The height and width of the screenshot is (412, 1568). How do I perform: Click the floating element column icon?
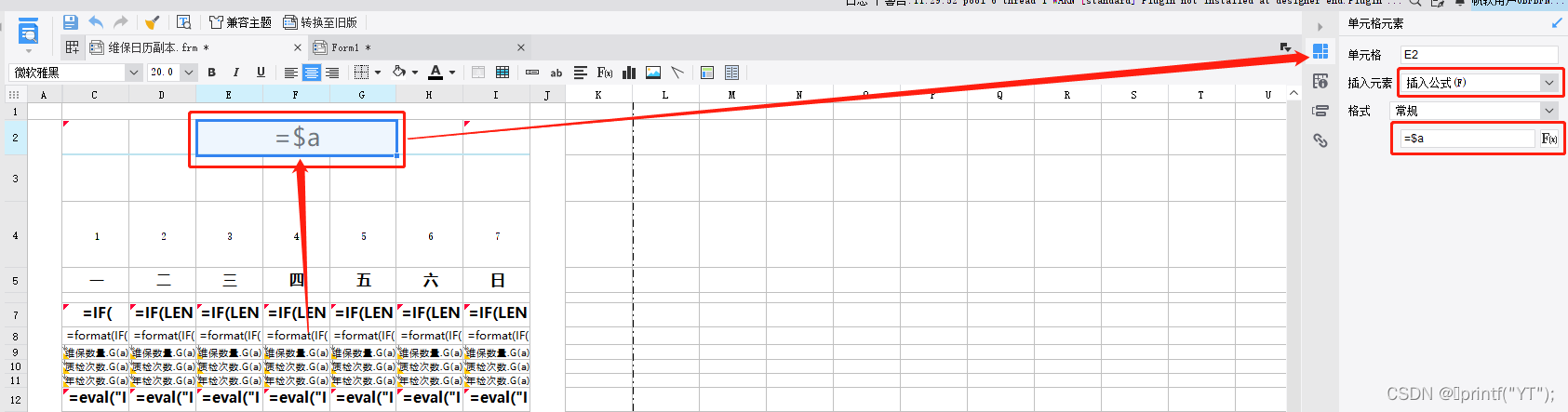point(731,73)
